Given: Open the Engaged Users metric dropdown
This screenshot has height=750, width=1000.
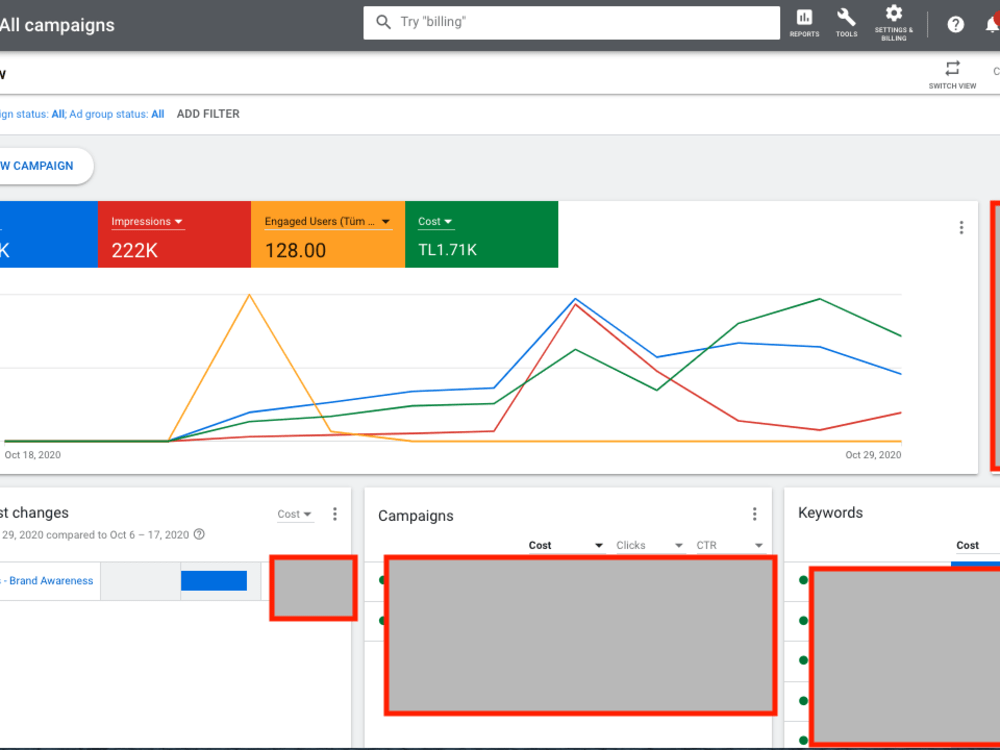Looking at the screenshot, I should tap(328, 222).
